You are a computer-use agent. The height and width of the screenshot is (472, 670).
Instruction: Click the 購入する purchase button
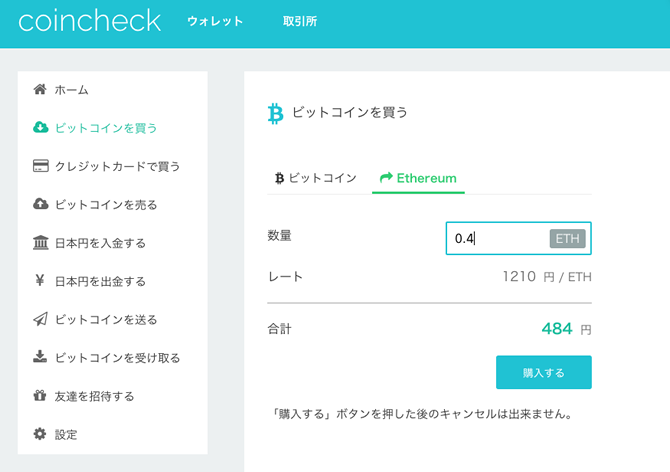[x=544, y=372]
